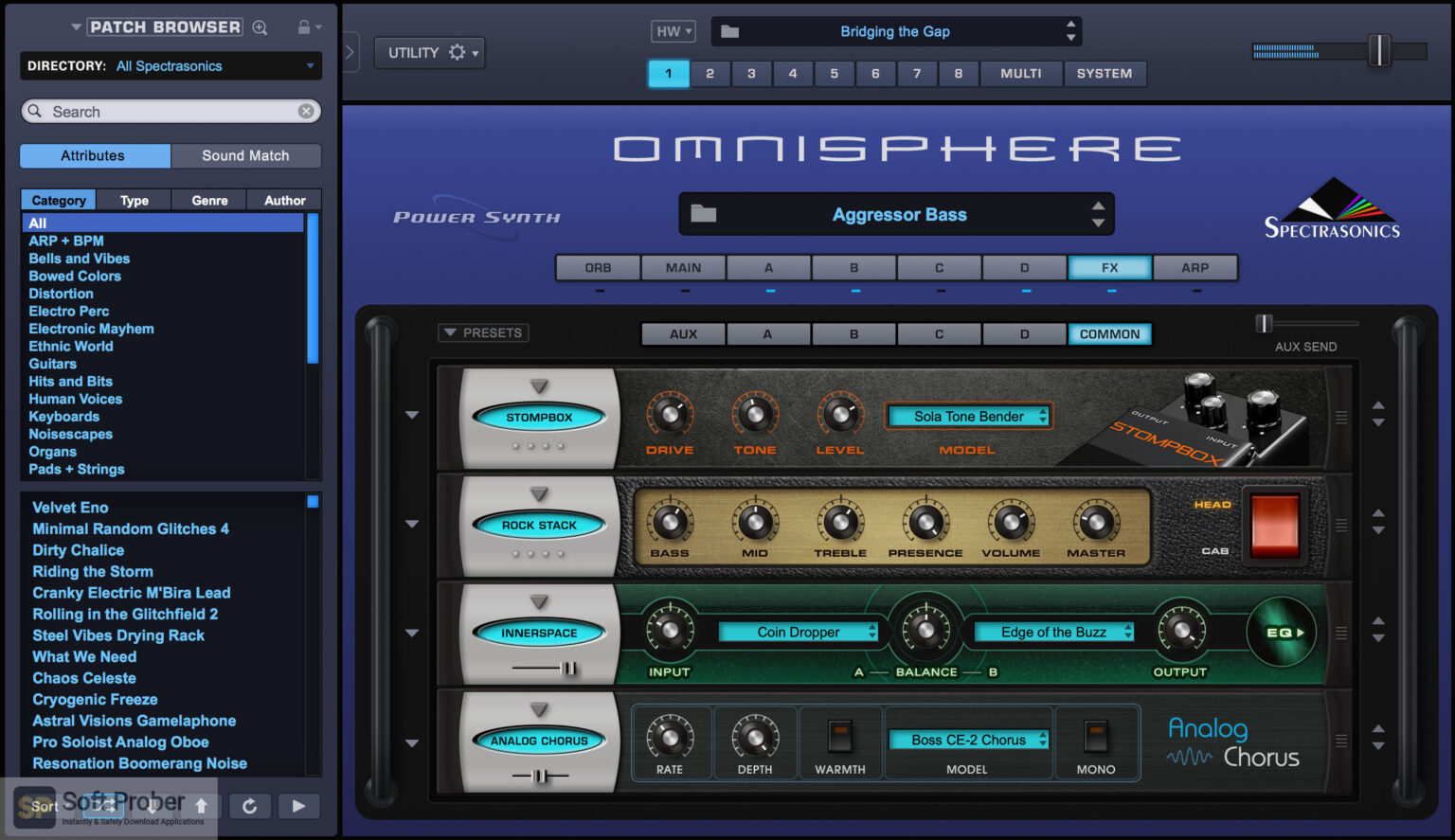1455x840 pixels.
Task: Toggle the sound lock padlock icon
Action: point(304,27)
